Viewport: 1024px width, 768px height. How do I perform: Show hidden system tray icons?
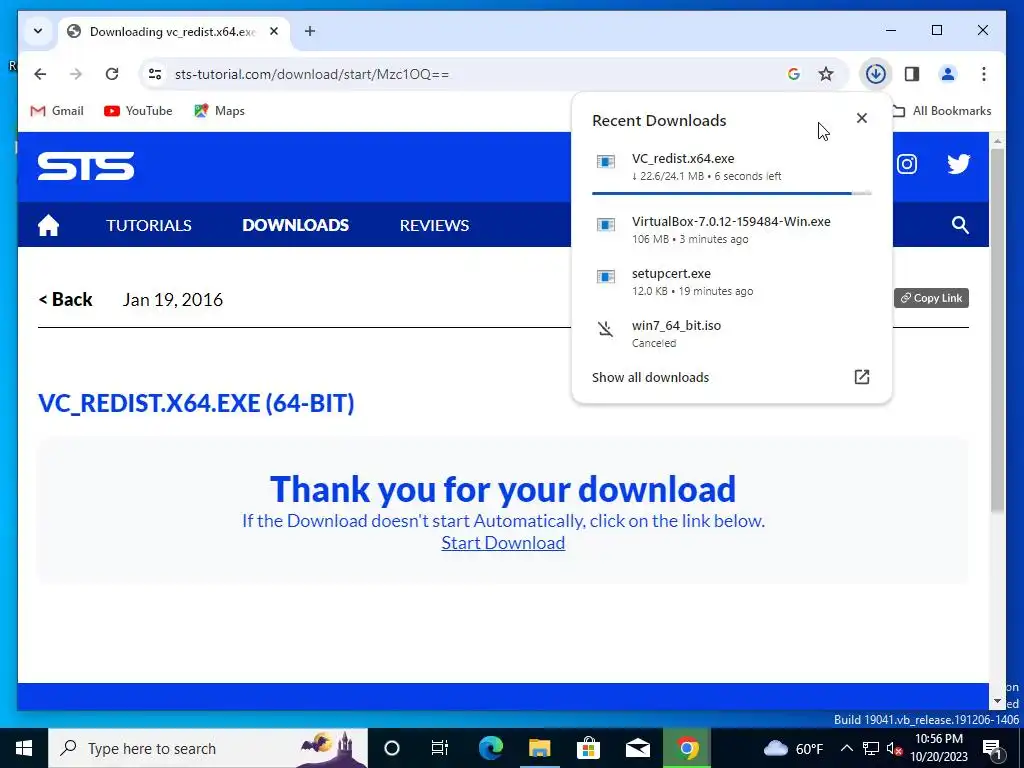point(846,748)
